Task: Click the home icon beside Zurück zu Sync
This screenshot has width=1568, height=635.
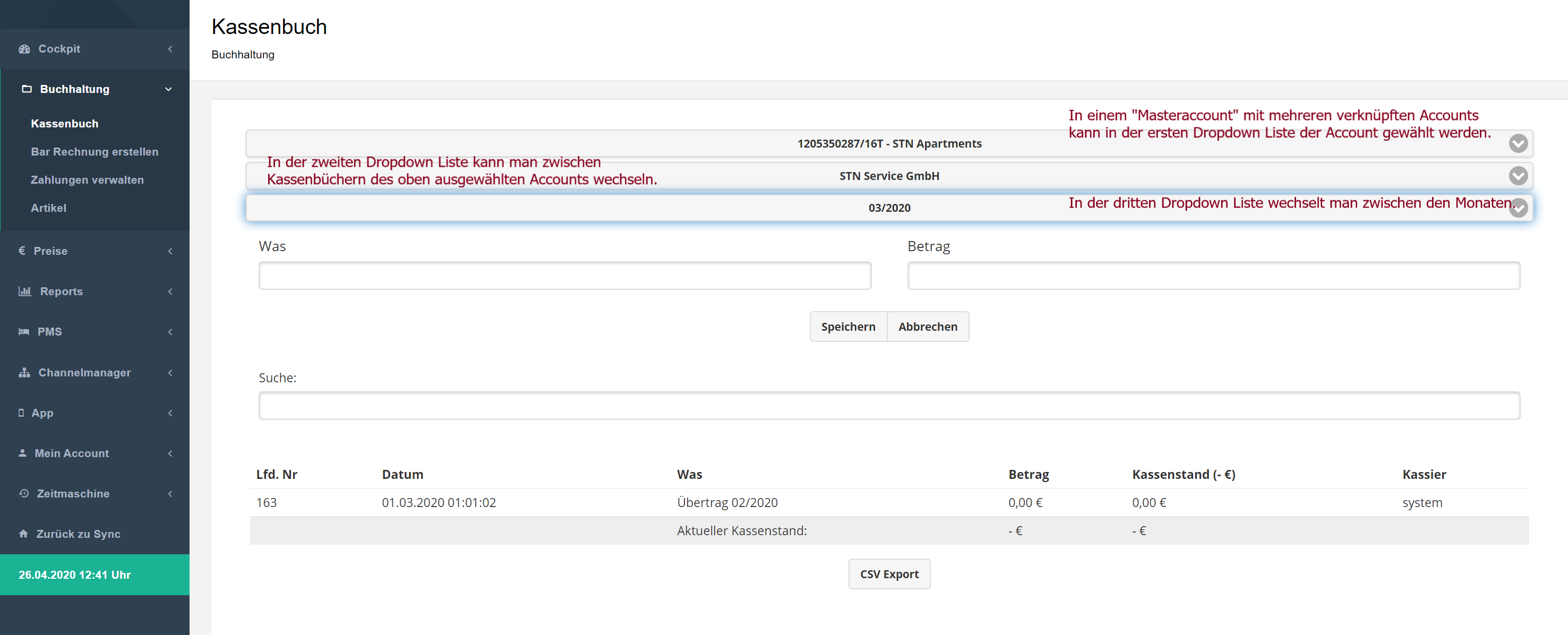Action: (x=23, y=534)
